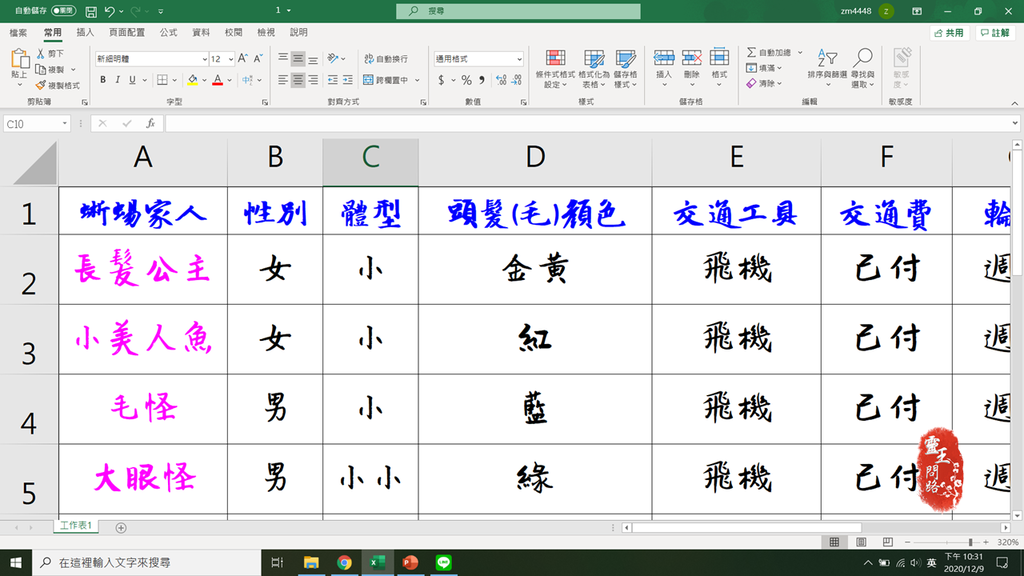Open the 檔案 File tab

18,33
